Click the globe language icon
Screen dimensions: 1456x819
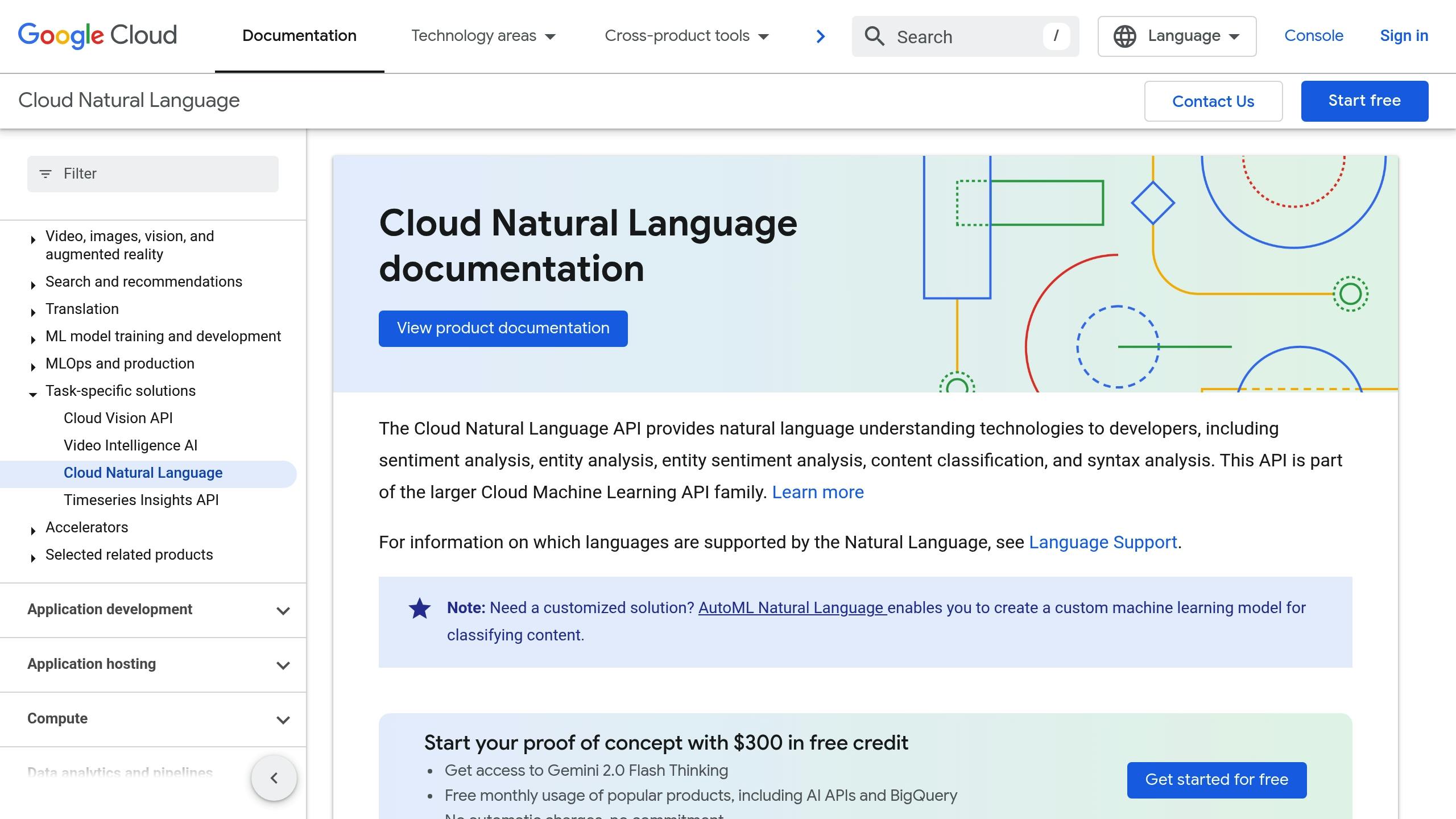[x=1124, y=36]
